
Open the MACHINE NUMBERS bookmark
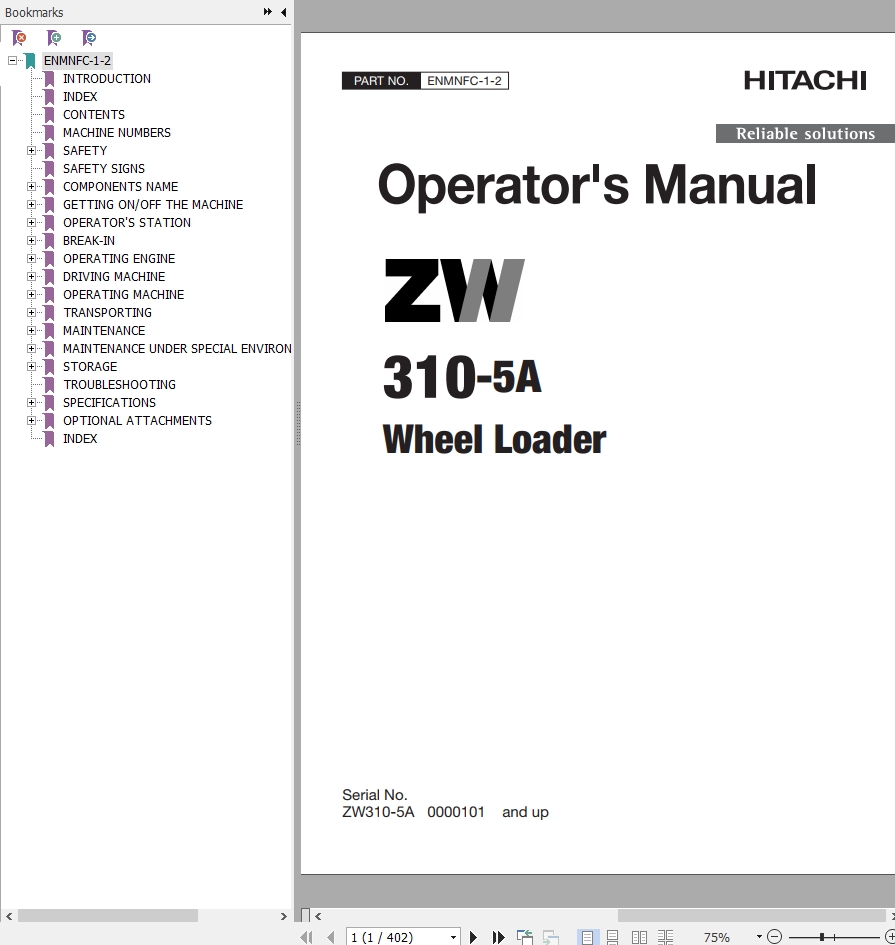click(x=117, y=133)
